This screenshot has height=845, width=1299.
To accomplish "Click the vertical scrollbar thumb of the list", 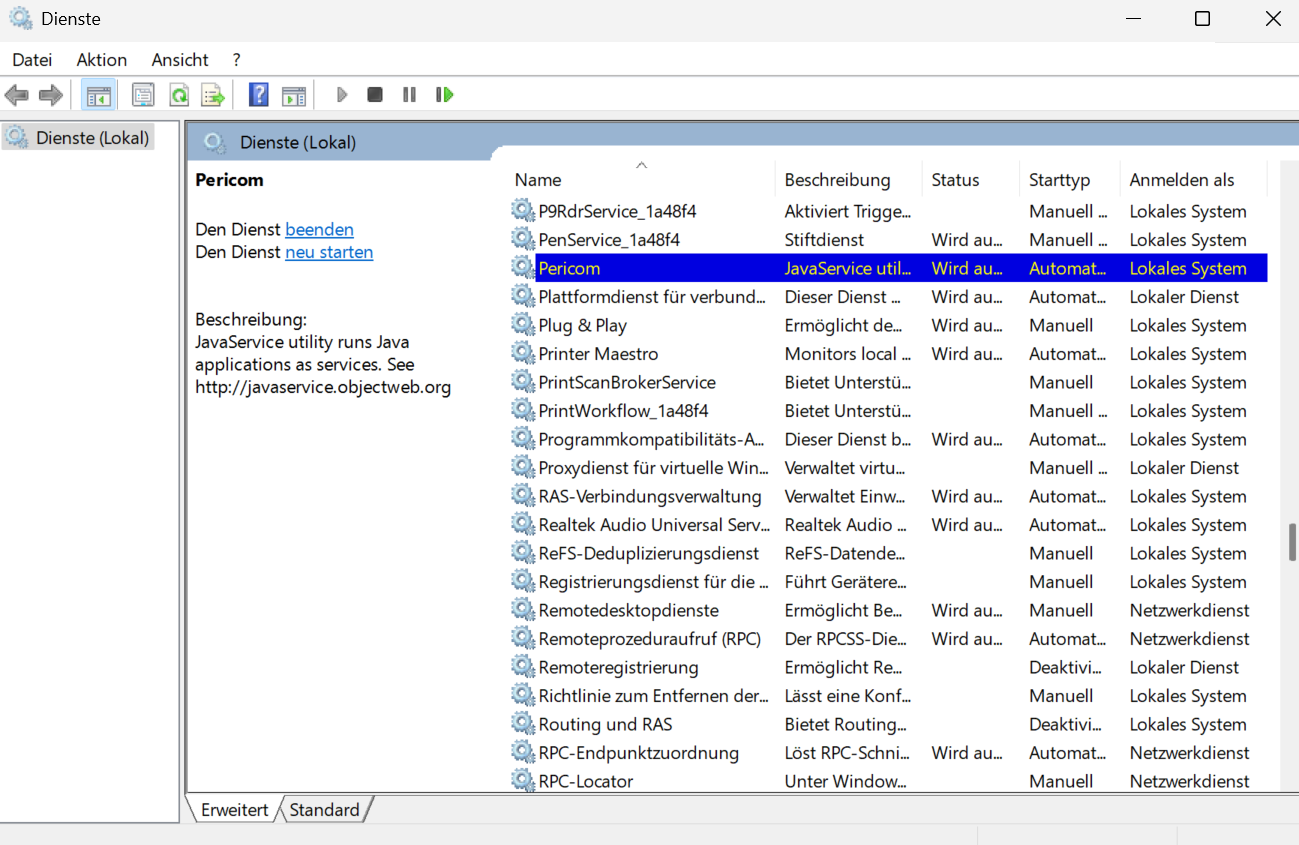I will pyautogui.click(x=1292, y=541).
